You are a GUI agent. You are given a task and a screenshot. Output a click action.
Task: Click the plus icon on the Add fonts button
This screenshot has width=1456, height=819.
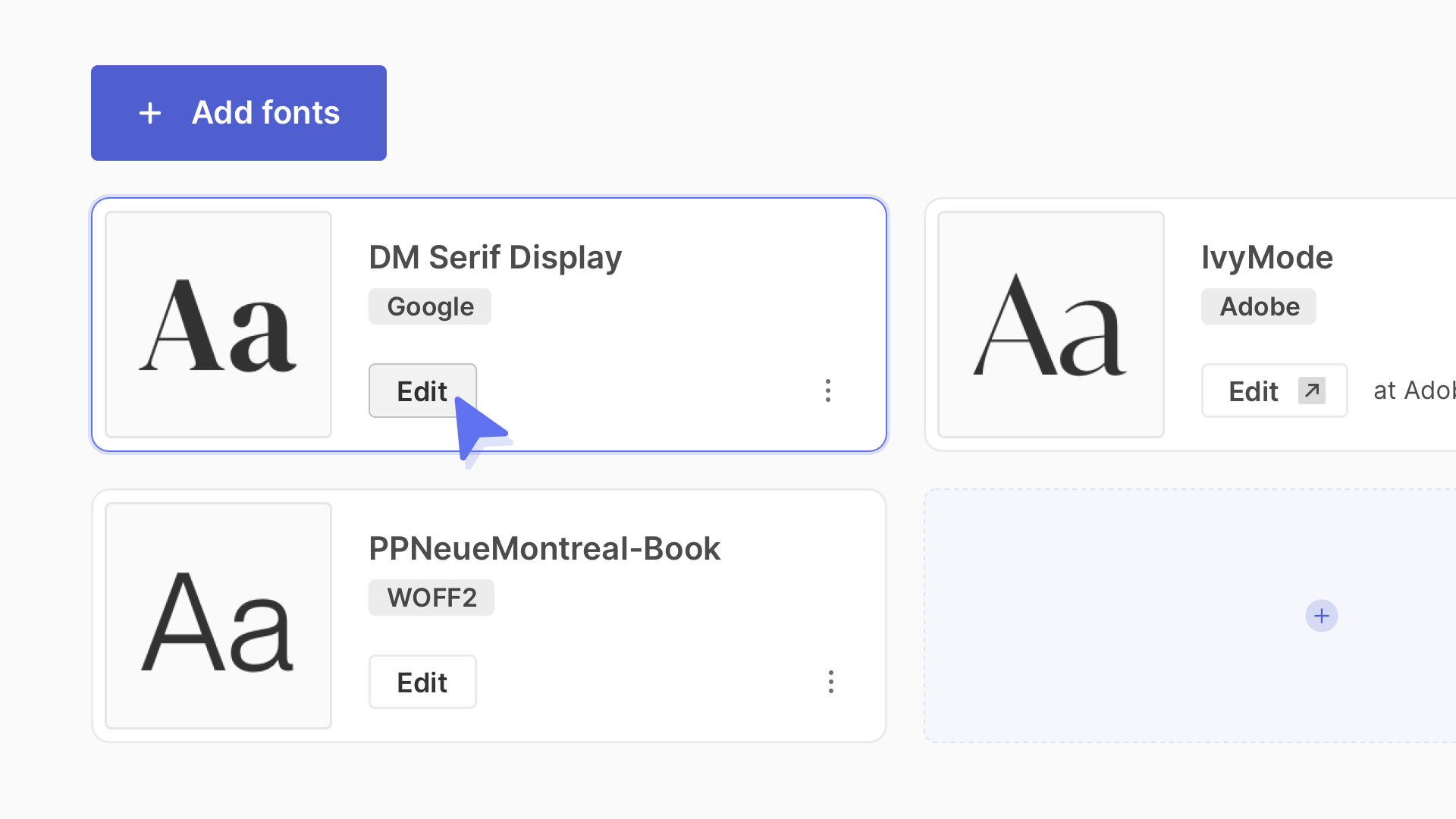(149, 112)
